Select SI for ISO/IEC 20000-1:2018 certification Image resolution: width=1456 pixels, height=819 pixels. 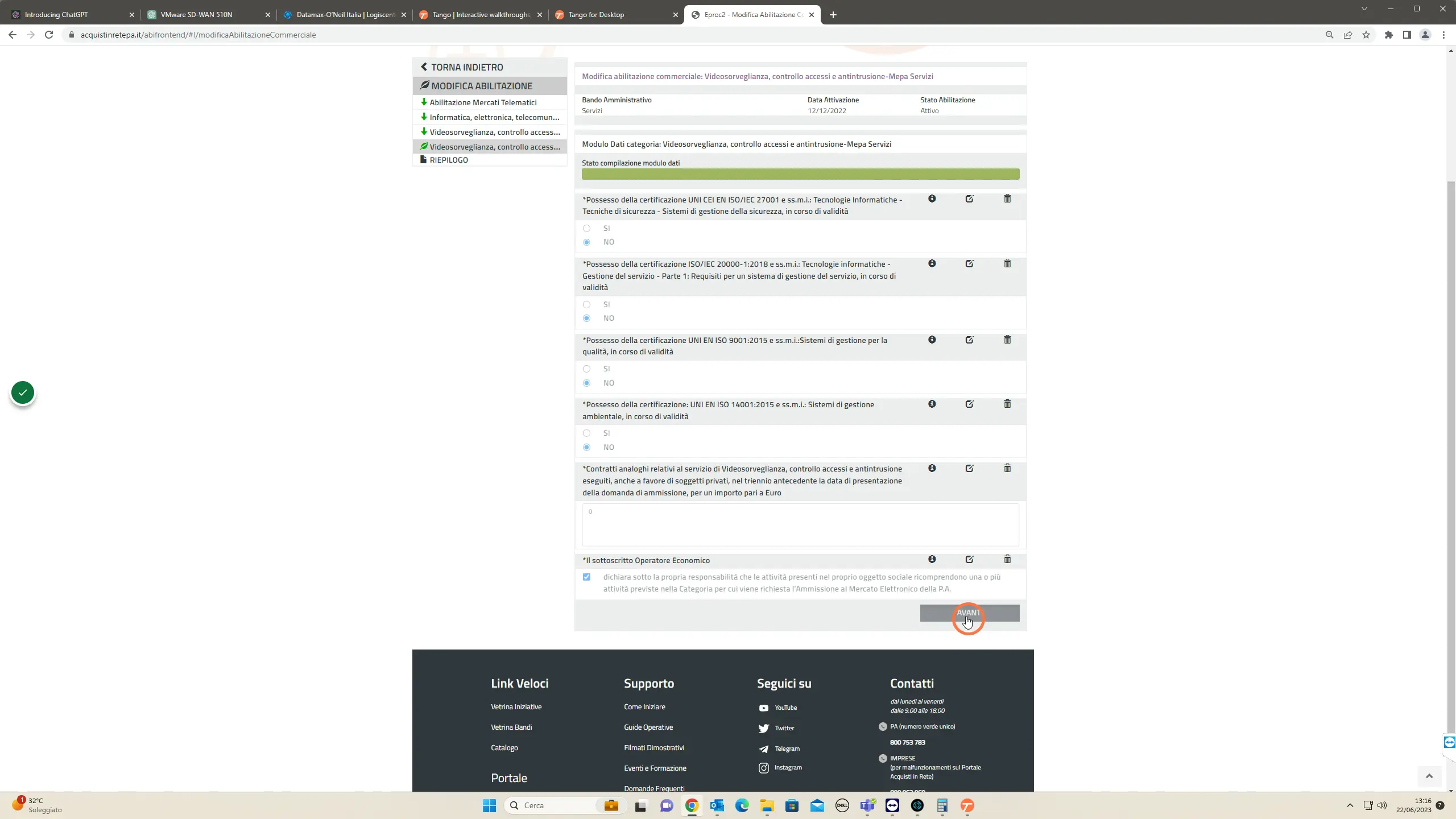click(x=586, y=304)
